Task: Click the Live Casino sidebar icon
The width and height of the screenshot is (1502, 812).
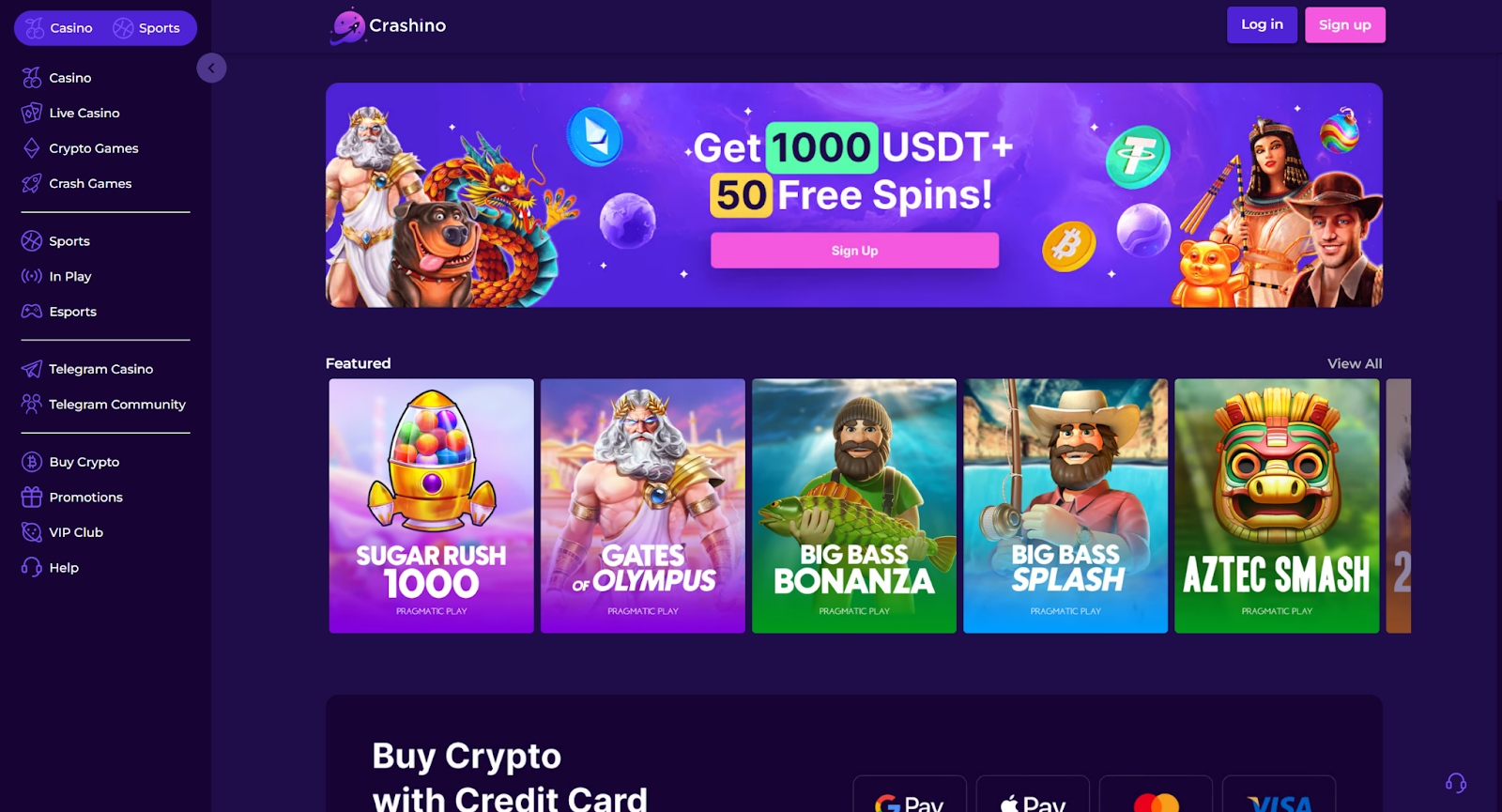Action: pyautogui.click(x=32, y=113)
